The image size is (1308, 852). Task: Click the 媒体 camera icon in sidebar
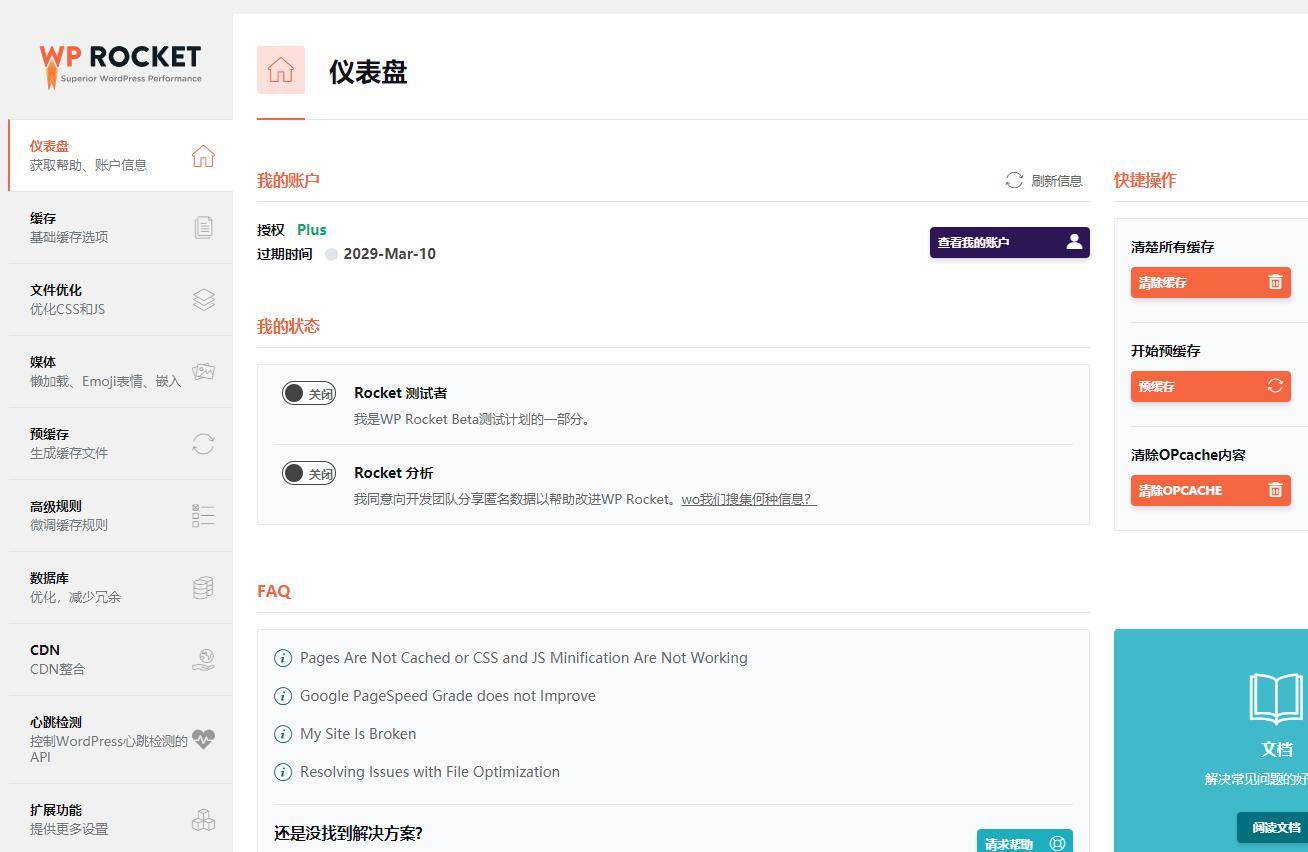pyautogui.click(x=203, y=371)
